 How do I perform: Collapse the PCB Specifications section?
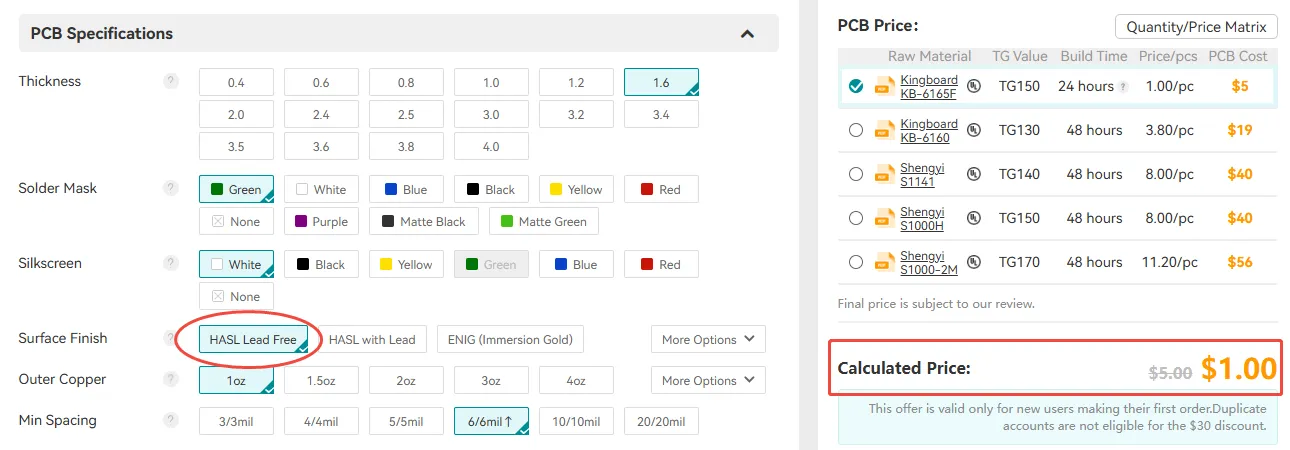[747, 34]
